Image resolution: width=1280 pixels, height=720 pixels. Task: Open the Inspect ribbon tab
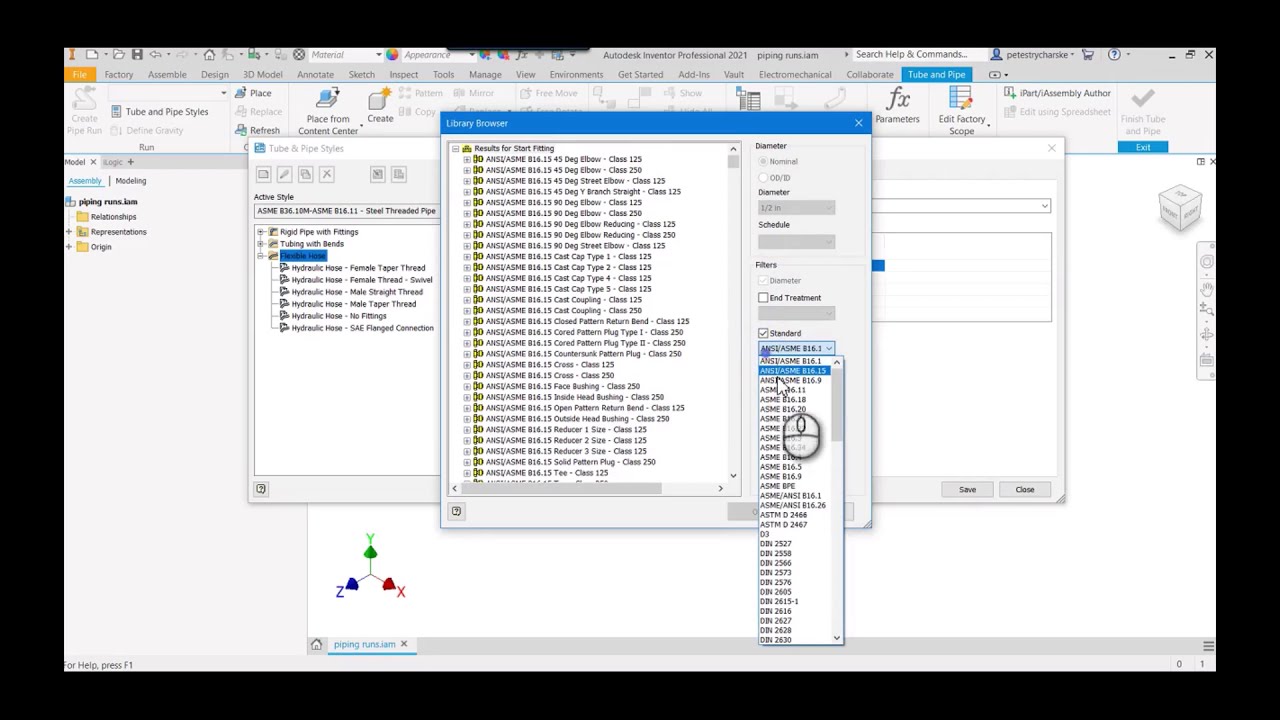[x=403, y=74]
